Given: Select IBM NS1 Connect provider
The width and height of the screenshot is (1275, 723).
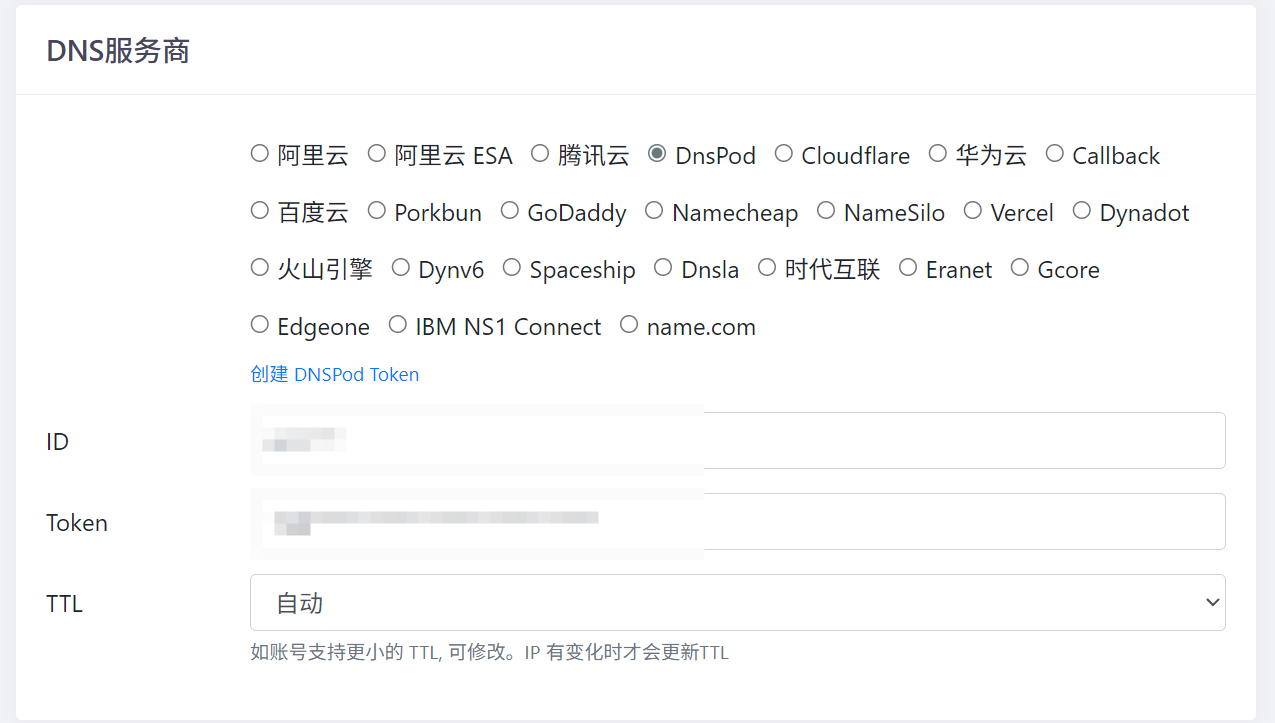Looking at the screenshot, I should pyautogui.click(x=398, y=325).
